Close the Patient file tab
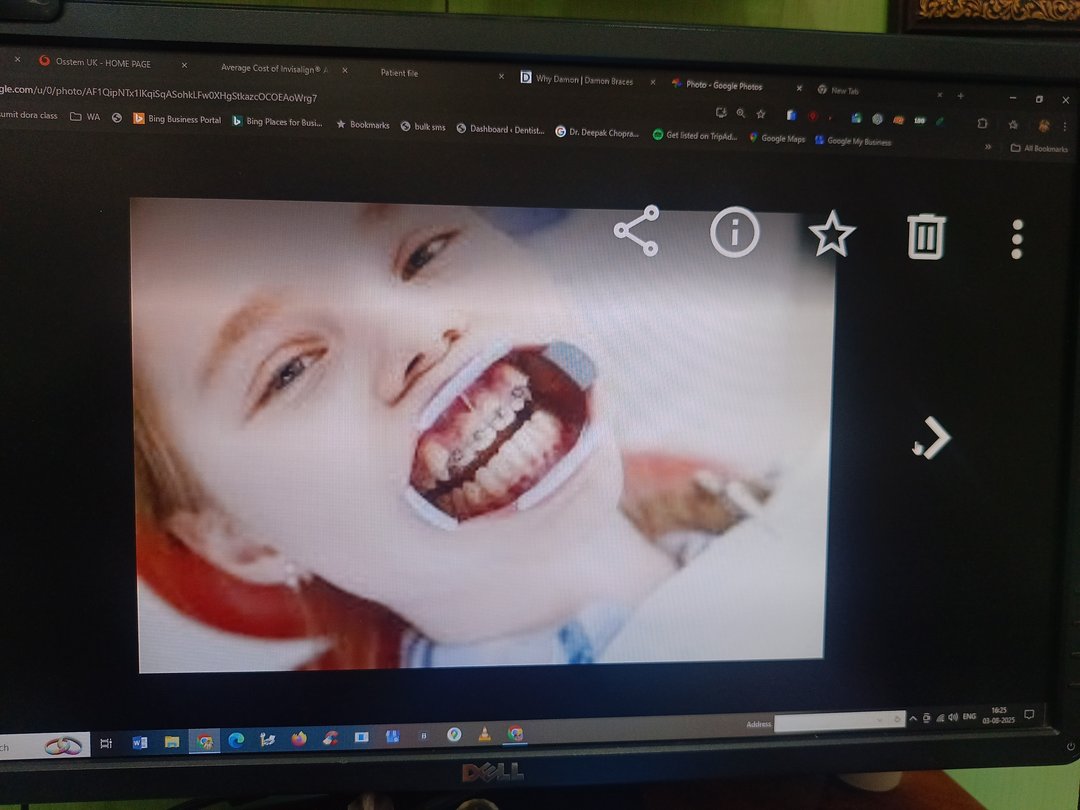 click(501, 76)
